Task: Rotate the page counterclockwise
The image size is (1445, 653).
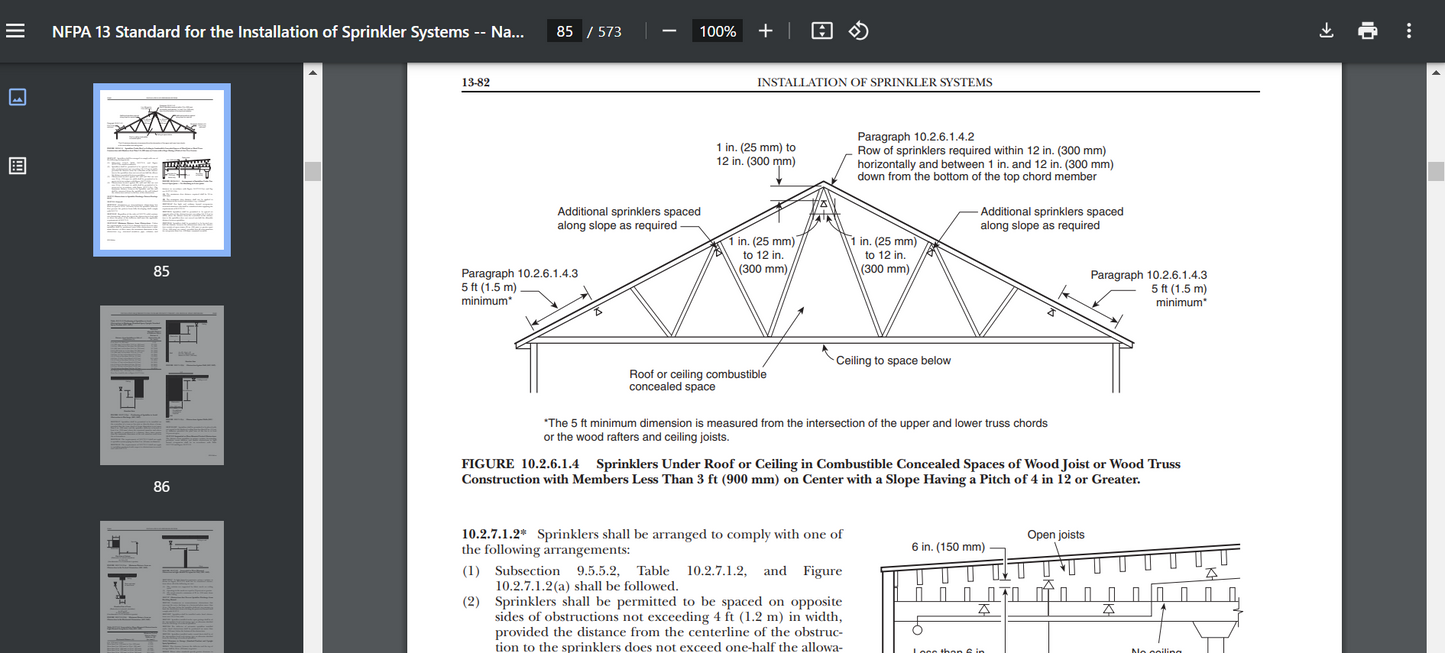Action: pos(858,30)
